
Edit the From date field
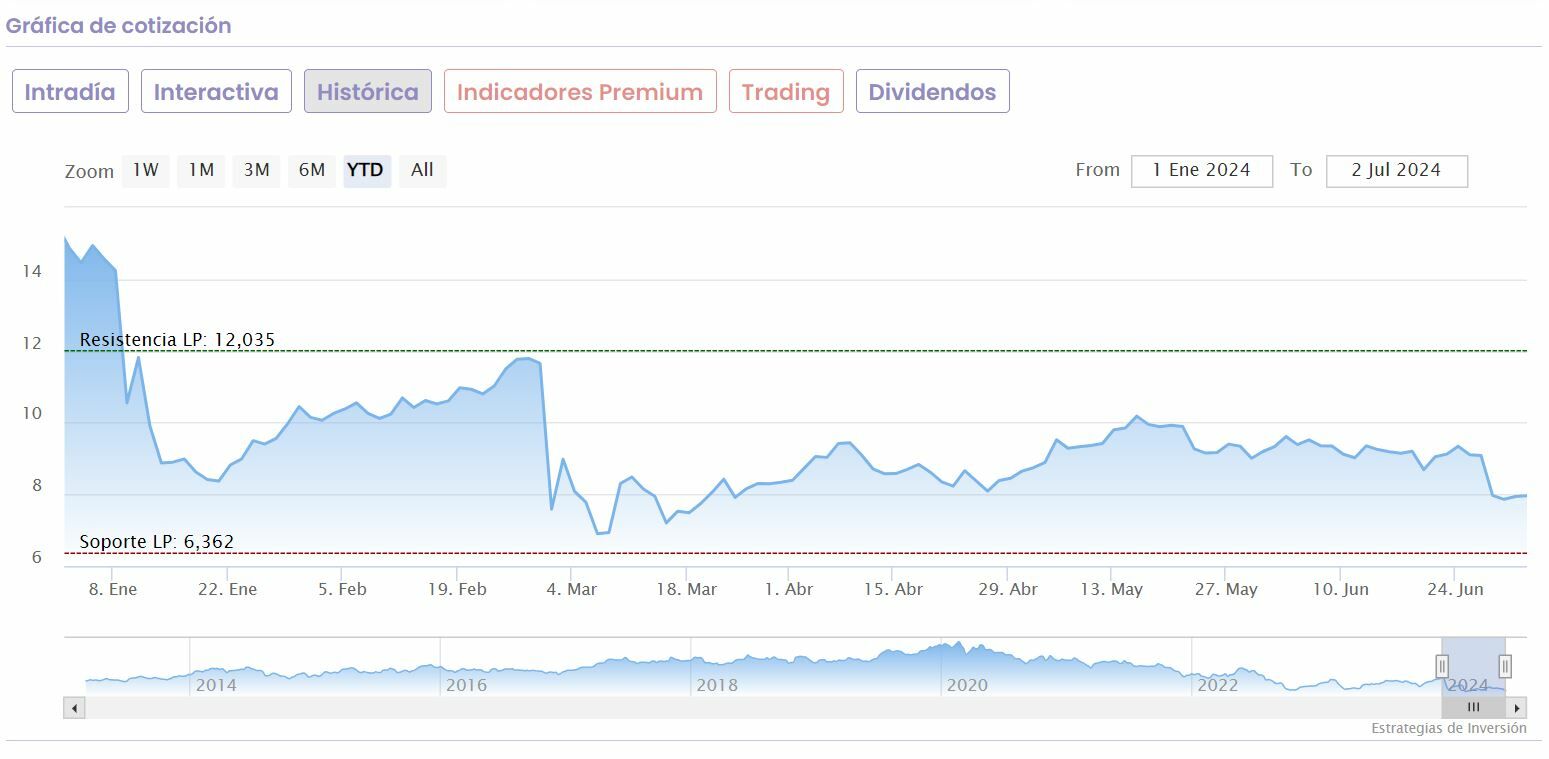[1202, 171]
